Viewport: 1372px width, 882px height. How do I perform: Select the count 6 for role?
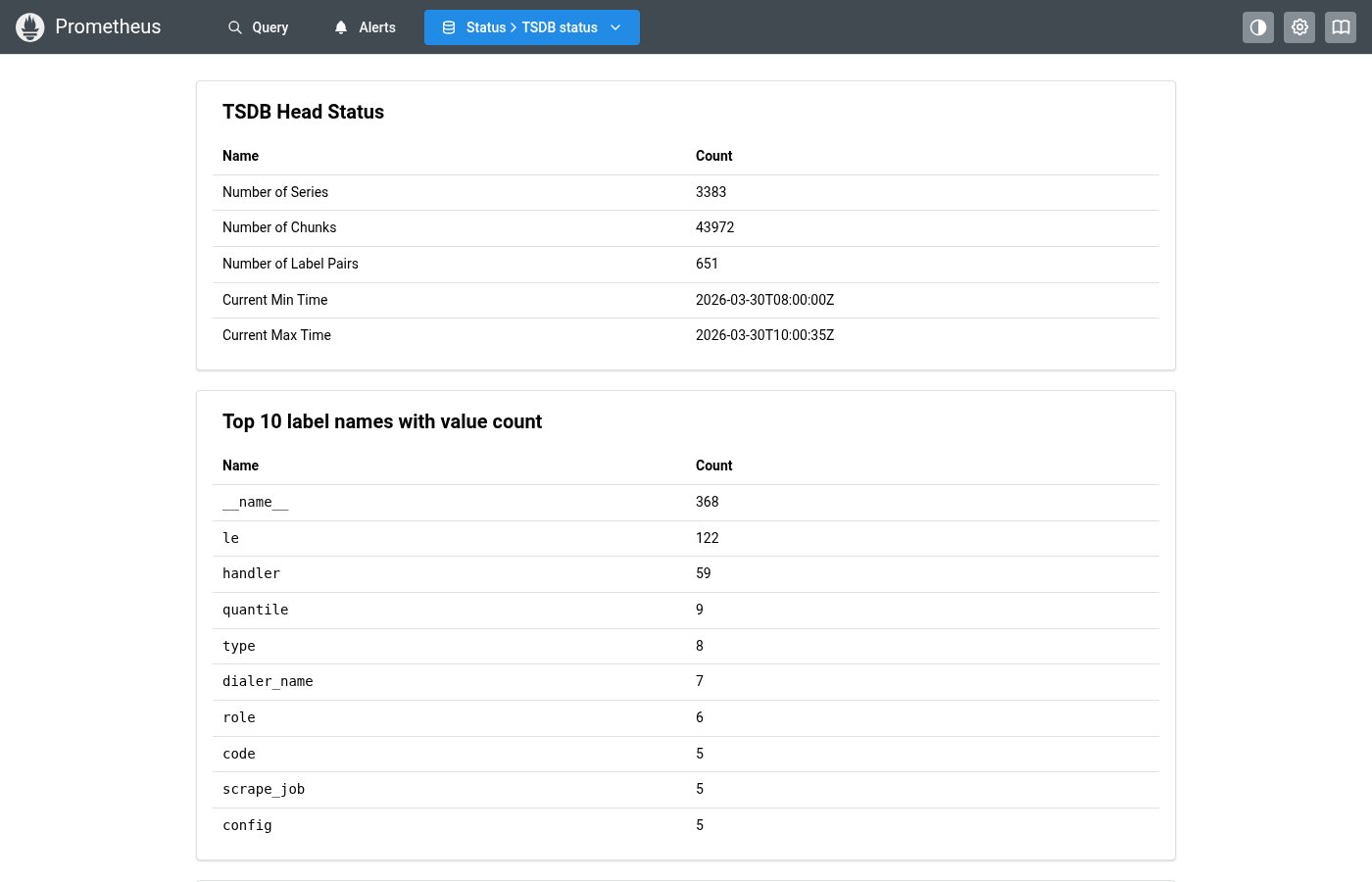point(700,717)
